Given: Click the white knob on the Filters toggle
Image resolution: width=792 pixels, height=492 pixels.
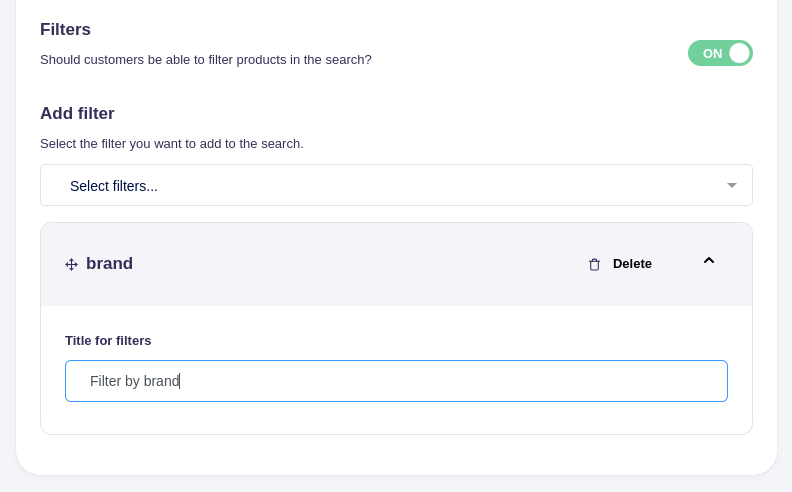Looking at the screenshot, I should click(x=739, y=53).
